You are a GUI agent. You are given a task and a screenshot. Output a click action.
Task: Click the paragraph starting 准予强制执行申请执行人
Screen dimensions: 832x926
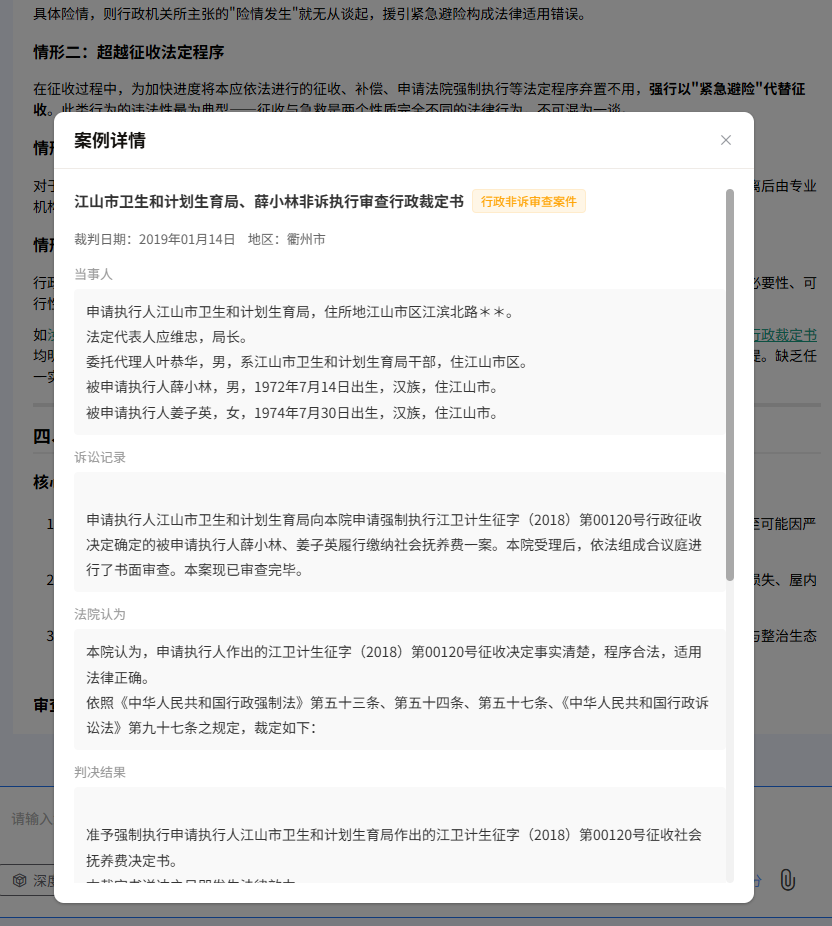click(394, 847)
